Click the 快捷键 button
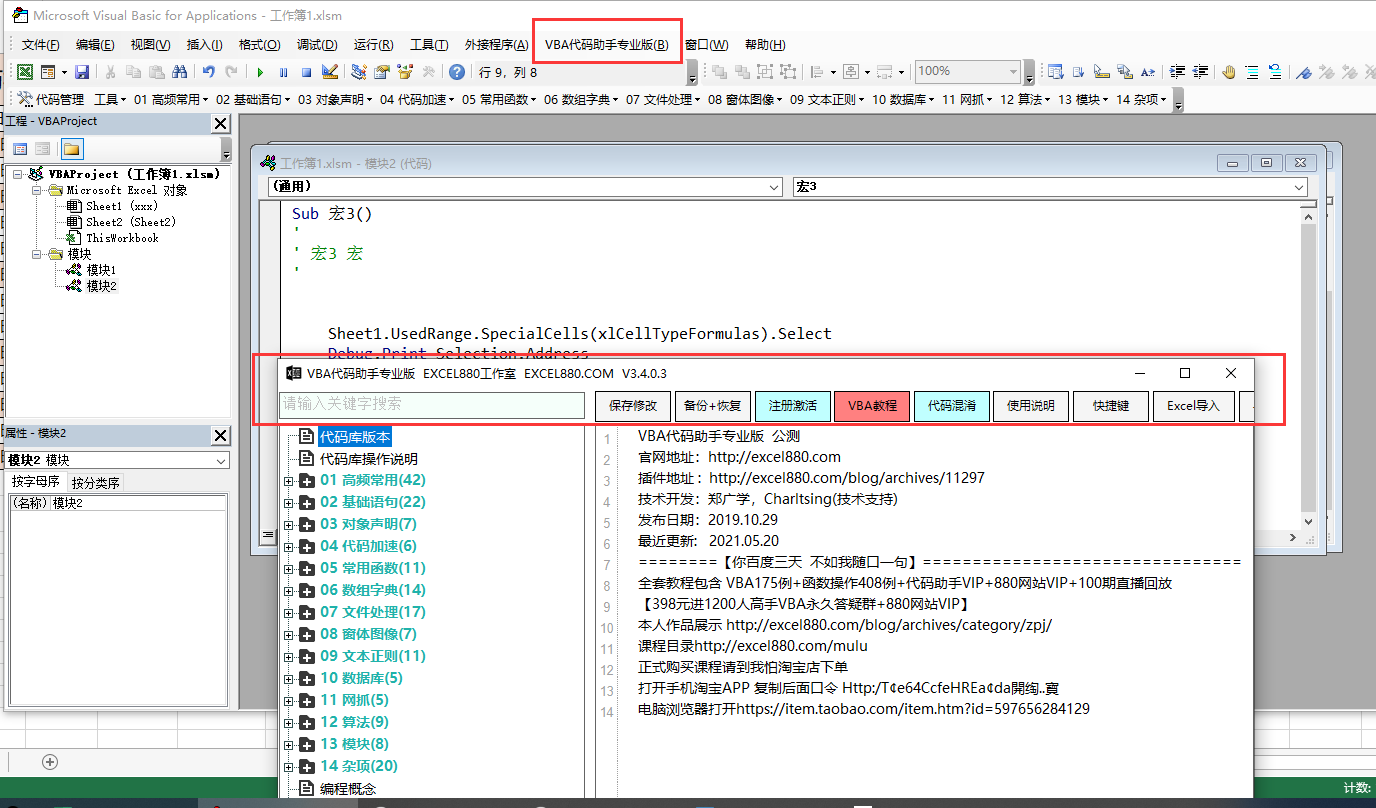Viewport: 1376px width, 808px height. [x=1111, y=406]
